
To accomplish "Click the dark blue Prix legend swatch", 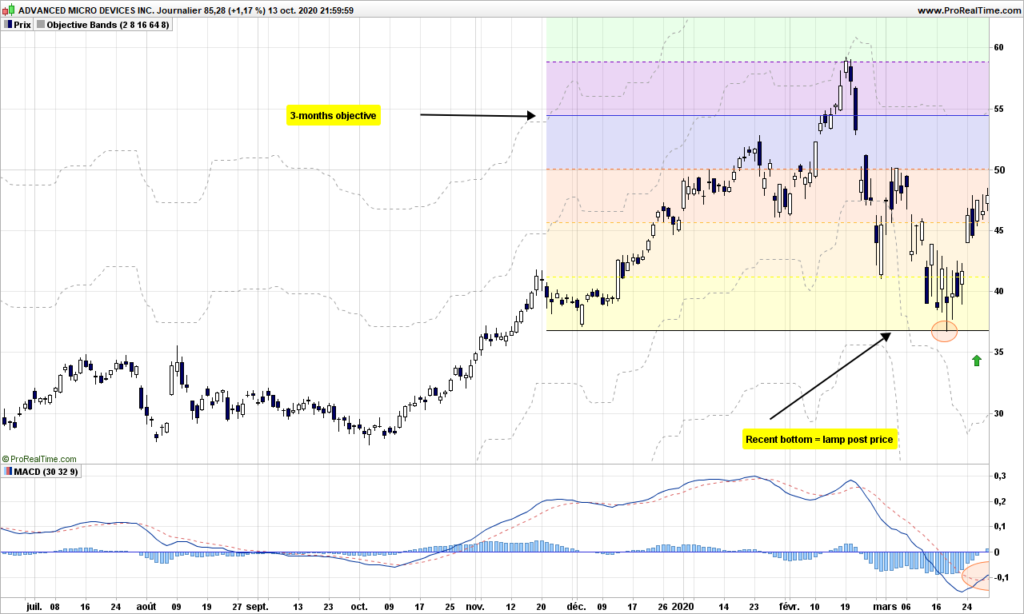I will pos(8,25).
